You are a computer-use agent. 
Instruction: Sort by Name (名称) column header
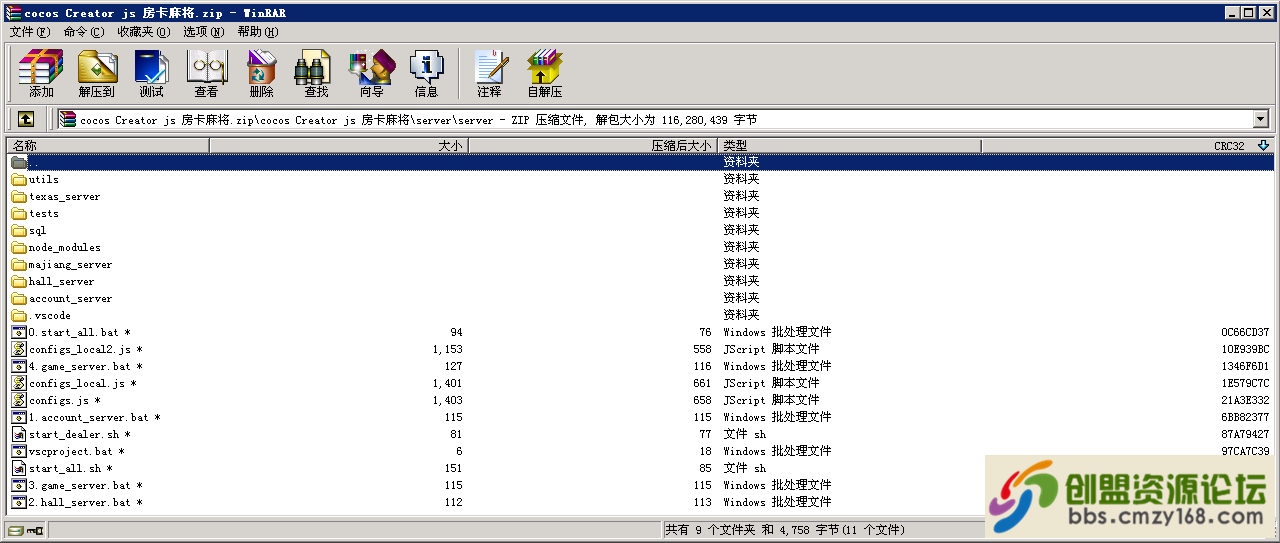pyautogui.click(x=108, y=145)
